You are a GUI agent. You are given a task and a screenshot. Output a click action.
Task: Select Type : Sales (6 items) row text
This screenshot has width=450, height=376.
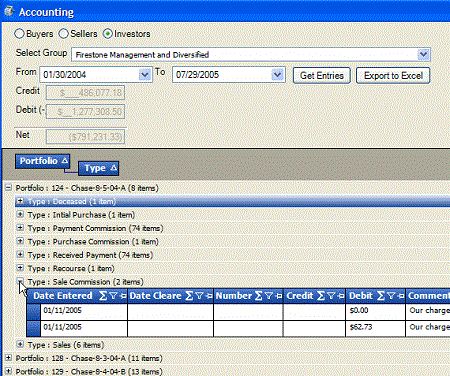66,345
